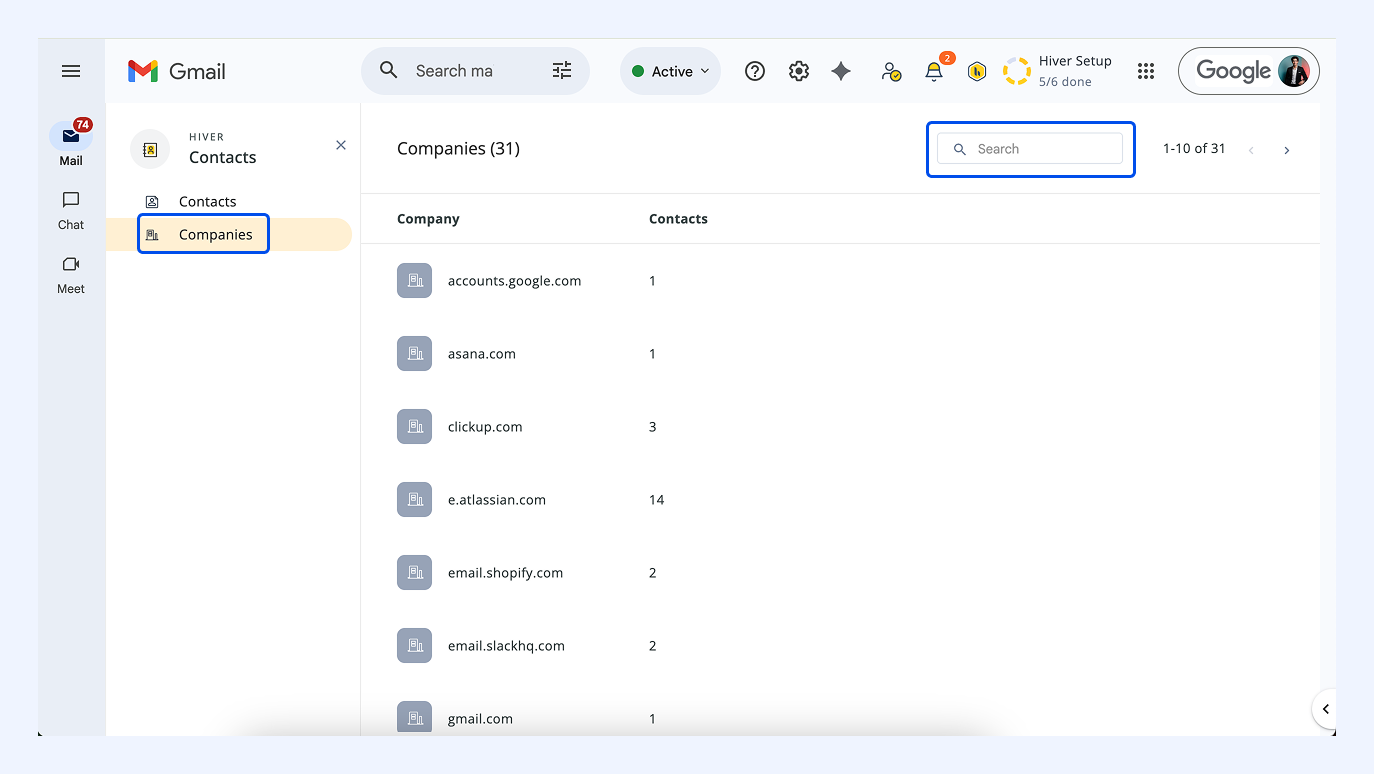Open Mail with 74 unread badge
This screenshot has height=774, width=1374.
pyautogui.click(x=71, y=143)
